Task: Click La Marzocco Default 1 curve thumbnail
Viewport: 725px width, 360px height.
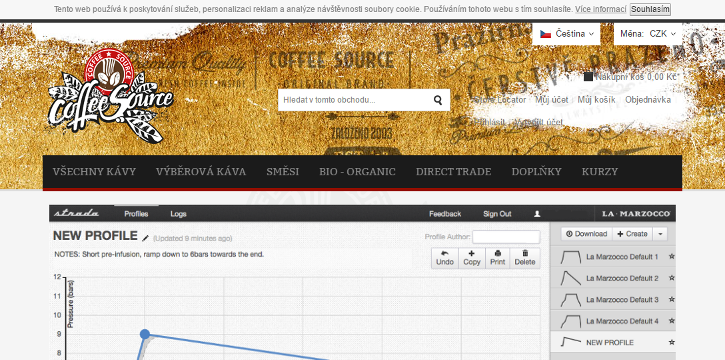Action: (x=571, y=256)
